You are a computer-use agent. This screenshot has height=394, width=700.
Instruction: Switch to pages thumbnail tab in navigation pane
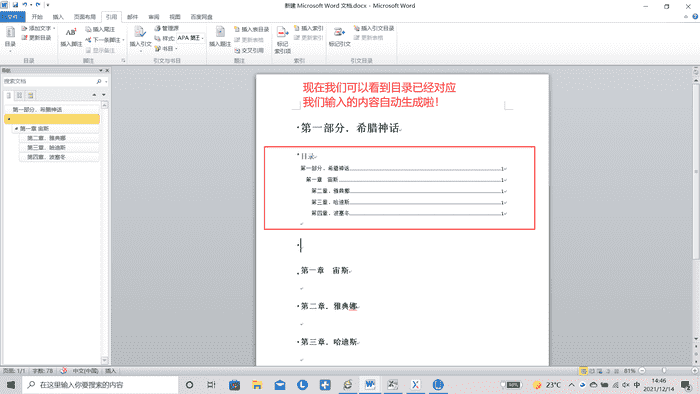tap(20, 95)
